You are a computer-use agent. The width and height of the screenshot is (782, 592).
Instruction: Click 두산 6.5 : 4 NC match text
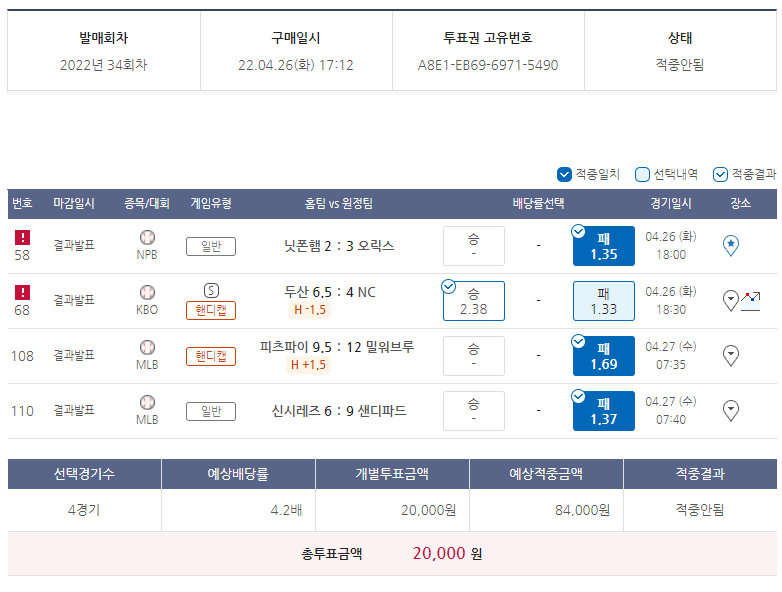click(330, 292)
